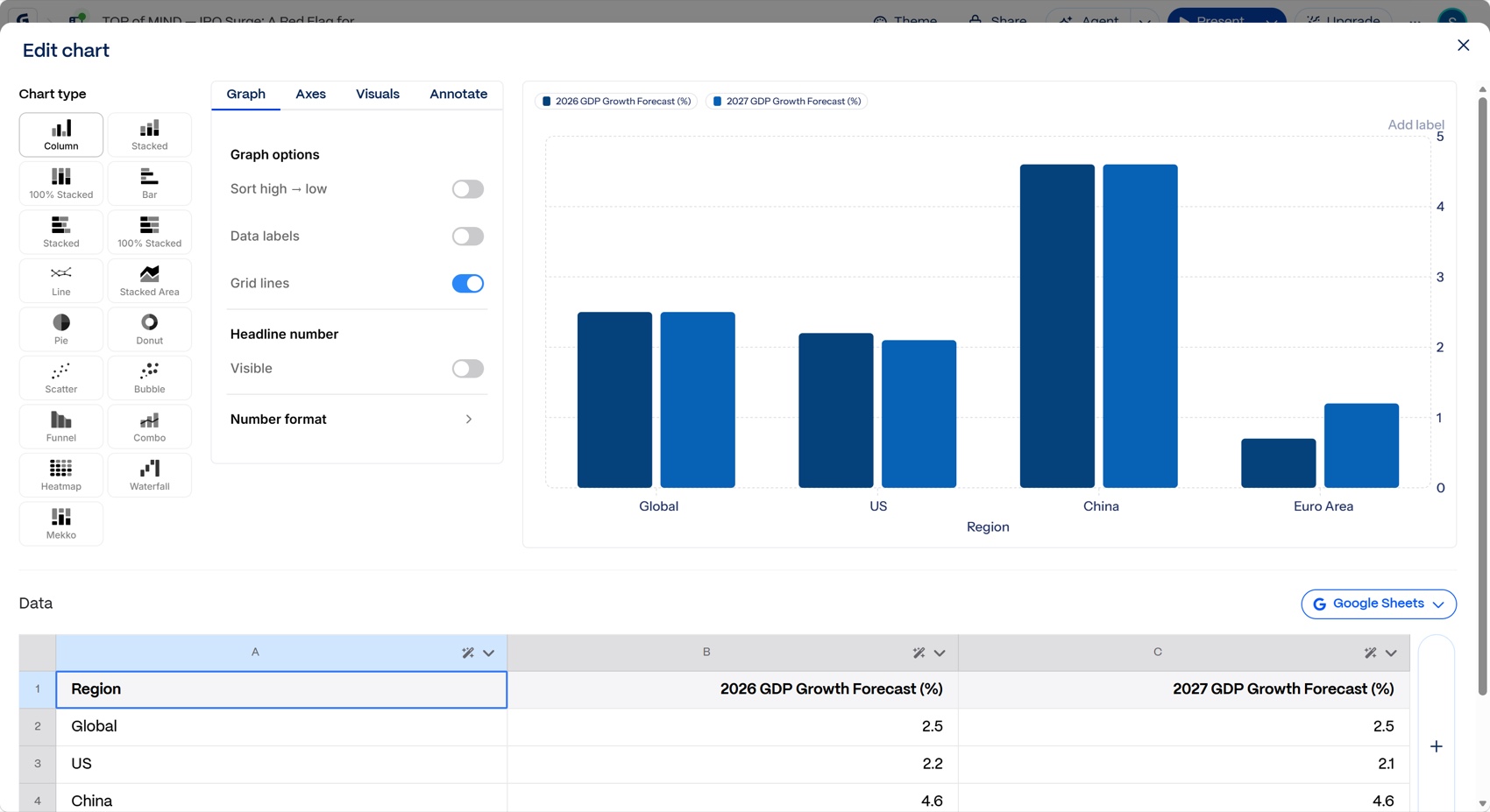Image resolution: width=1490 pixels, height=812 pixels.
Task: Open the Annotate tab
Action: (x=458, y=95)
